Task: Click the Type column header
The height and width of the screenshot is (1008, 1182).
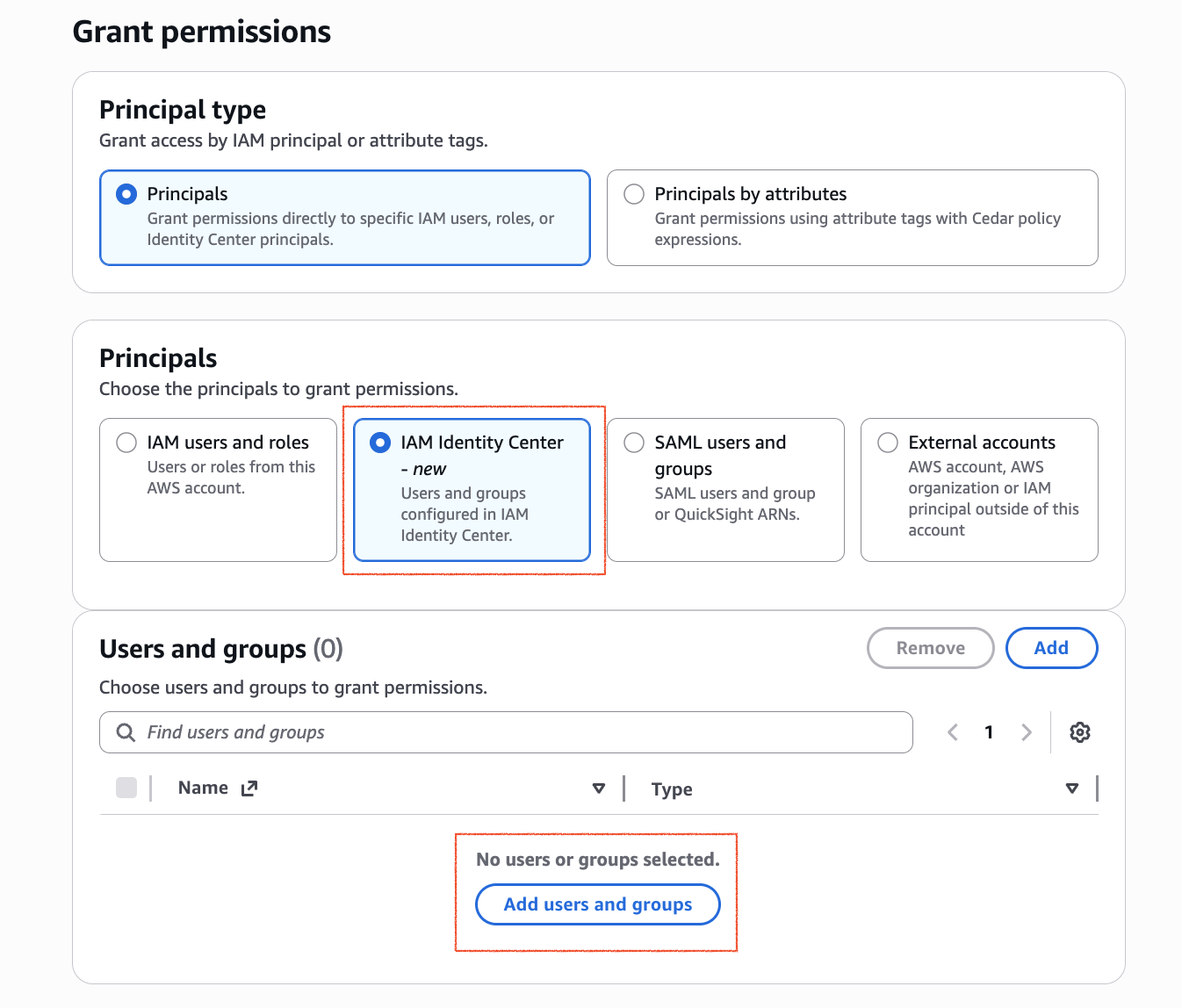Action: pos(672,789)
